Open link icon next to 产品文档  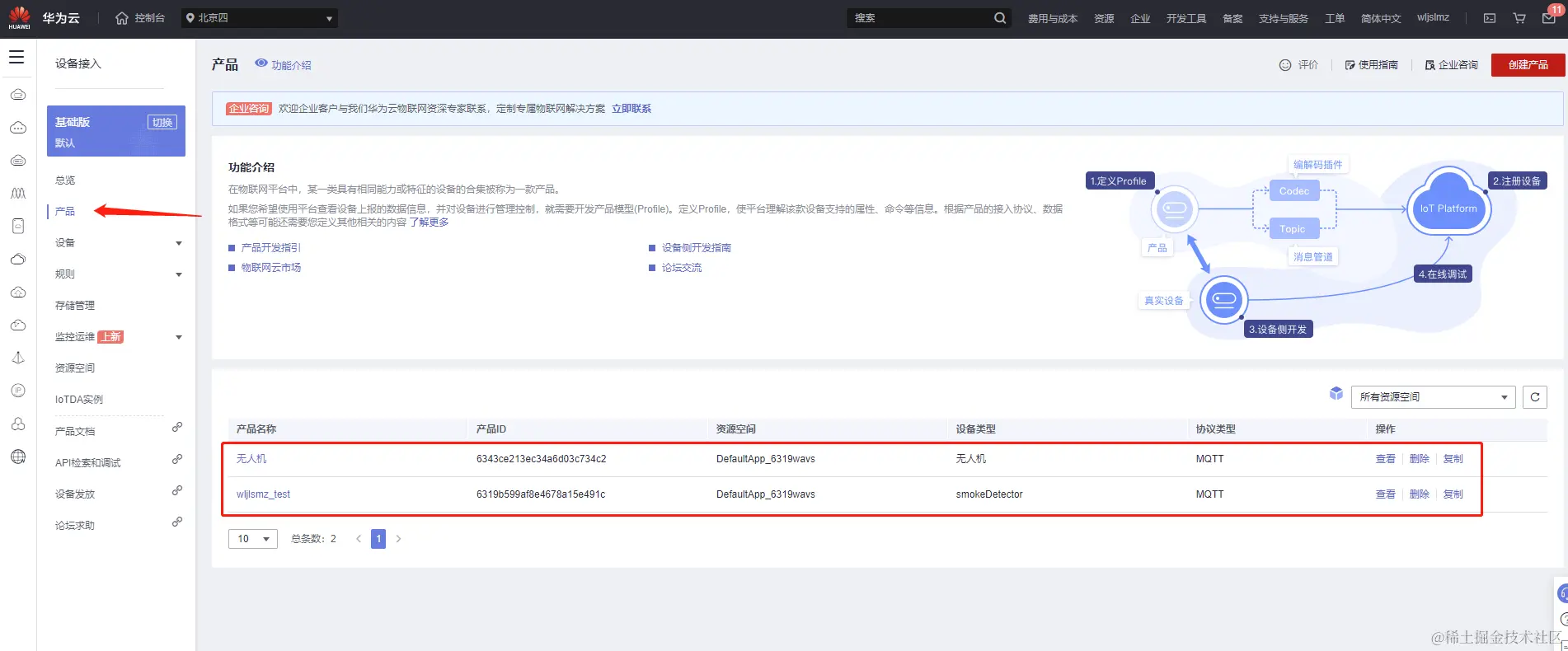176,427
